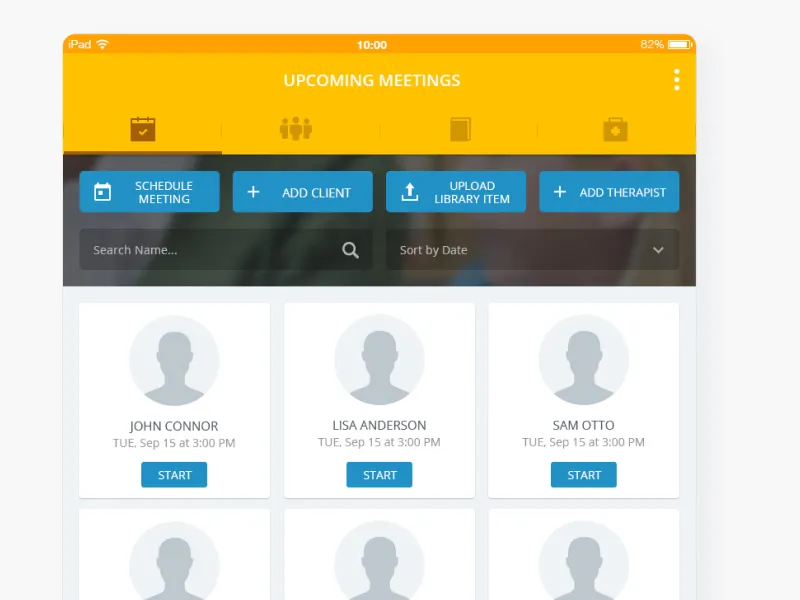Image resolution: width=800 pixels, height=600 pixels.
Task: Click the Wi-Fi icon in status bar
Action: [x=103, y=44]
